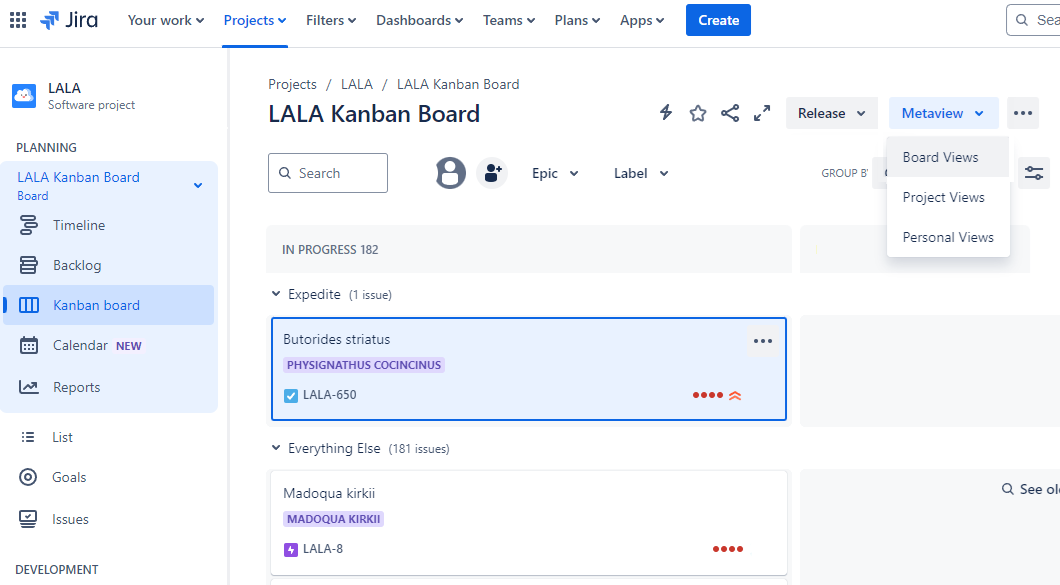Open more actions on Butorides striatus card
This screenshot has height=585, width=1060.
coord(763,341)
